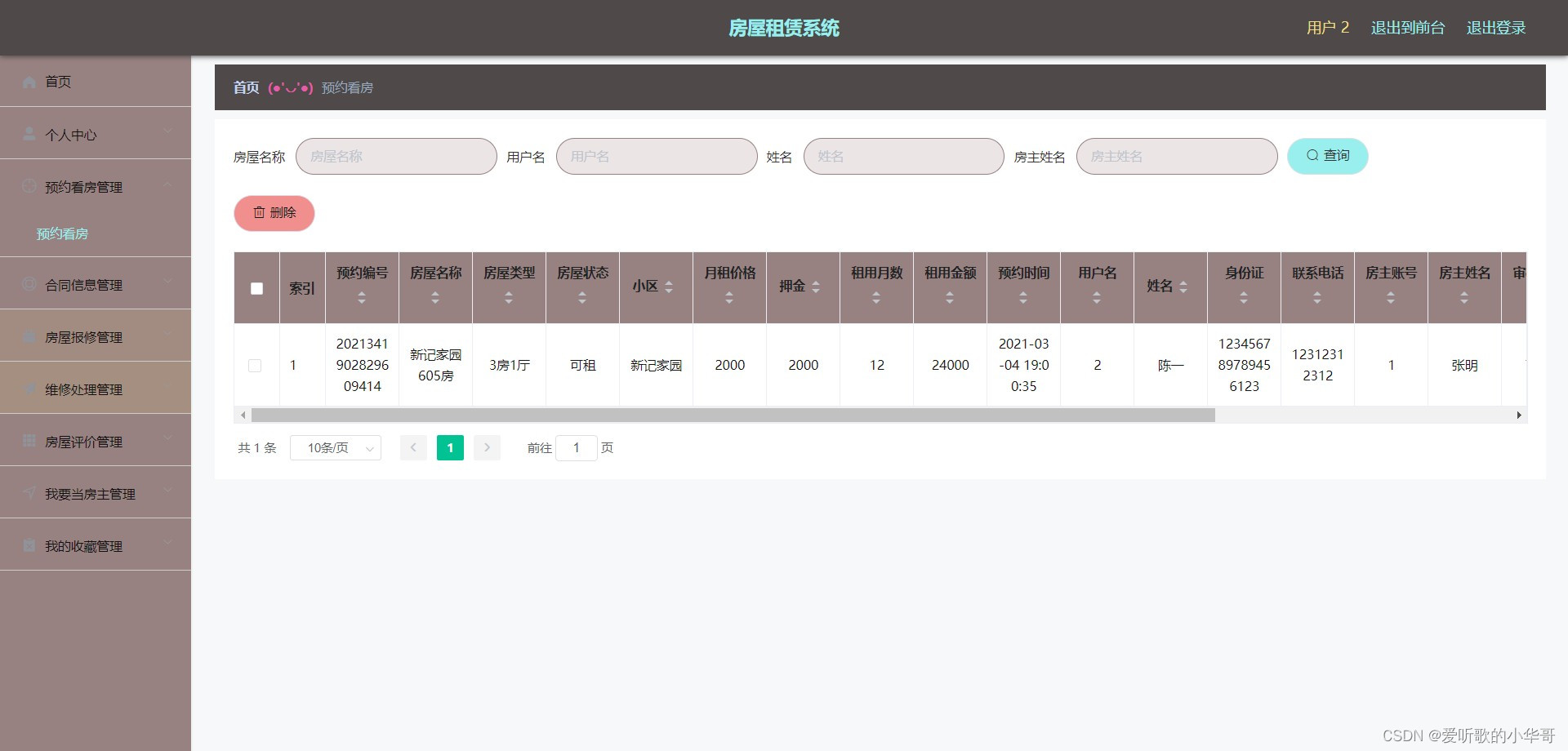The width and height of the screenshot is (1568, 751).
Task: Click the 查询 search button
Action: click(1328, 156)
